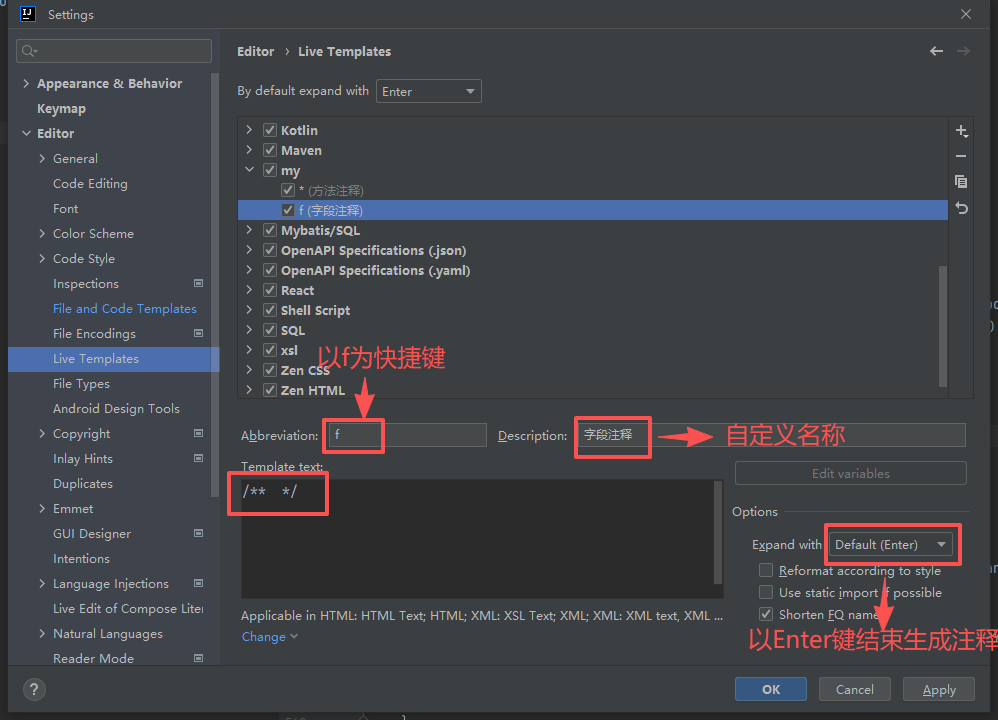The height and width of the screenshot is (720, 998).
Task: Select the Zen HTML template group row
Action: point(593,390)
